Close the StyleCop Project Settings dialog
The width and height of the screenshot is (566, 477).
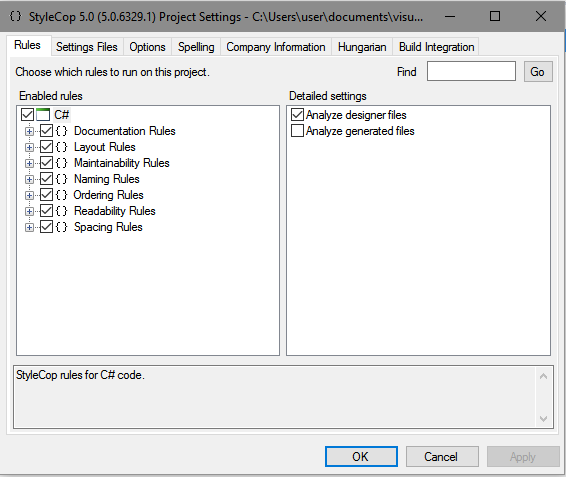pyautogui.click(x=541, y=16)
